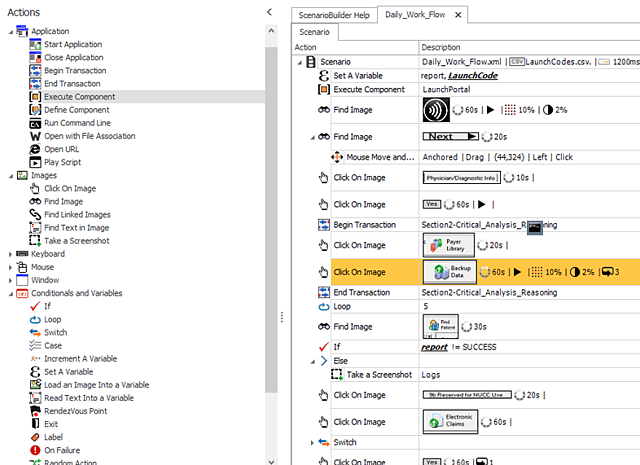Image resolution: width=640 pixels, height=465 pixels.
Task: Click the Begin Transaction icon in Actions
Action: [35, 70]
